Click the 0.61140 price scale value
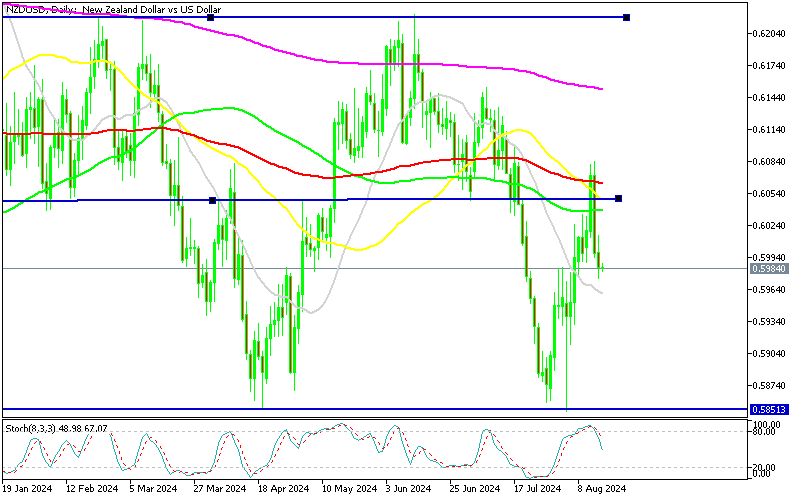The width and height of the screenshot is (800, 500). tap(770, 130)
